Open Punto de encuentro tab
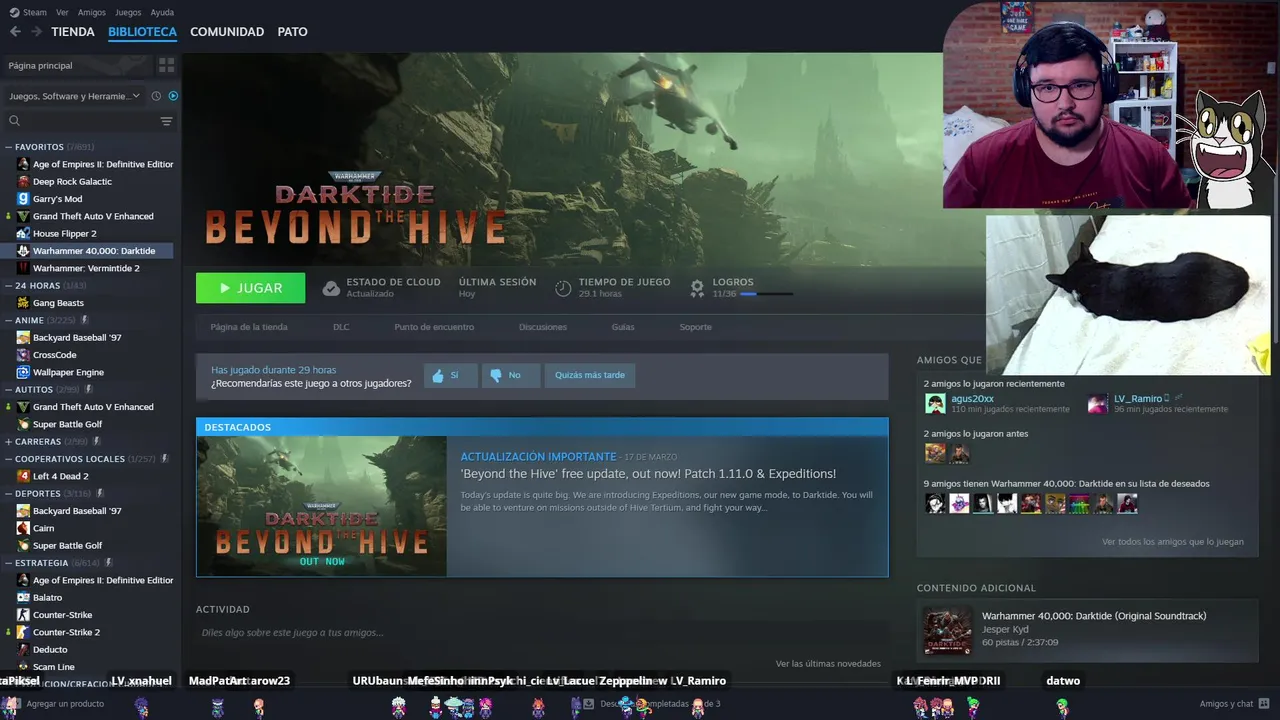This screenshot has width=1280, height=720. [434, 327]
